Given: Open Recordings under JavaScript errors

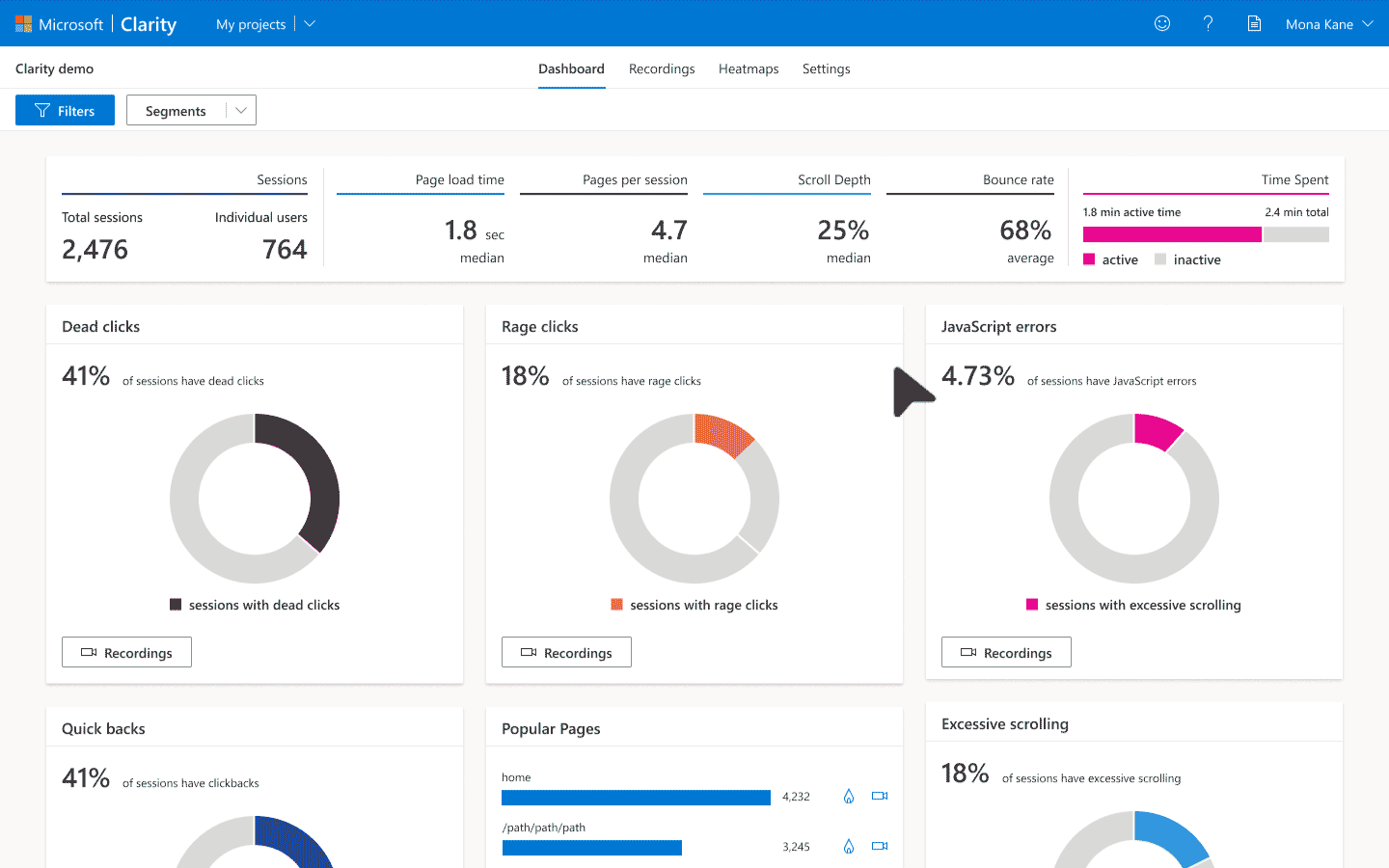Looking at the screenshot, I should tap(1006, 652).
